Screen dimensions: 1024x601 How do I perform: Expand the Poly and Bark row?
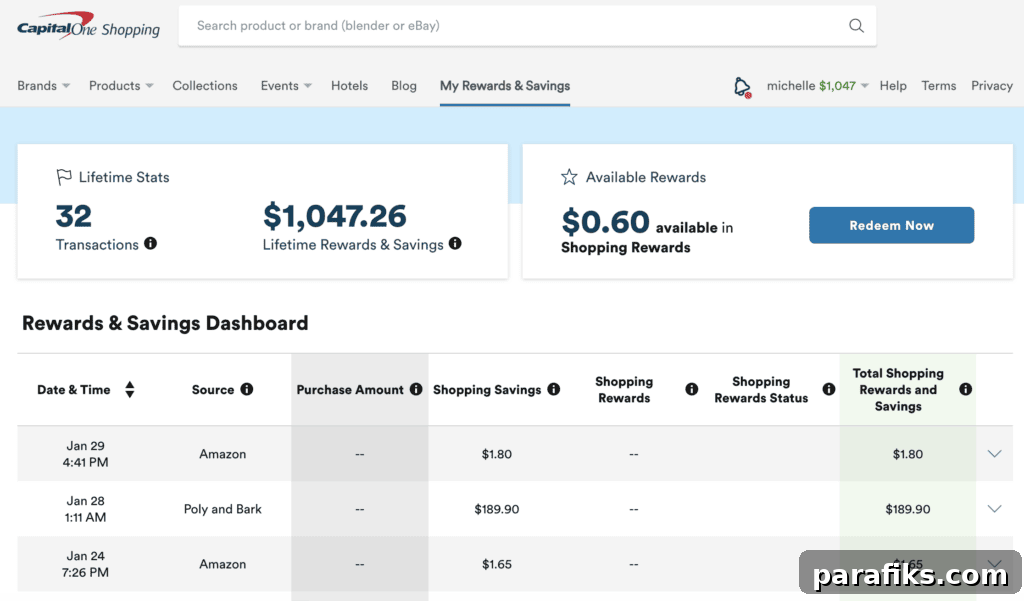pos(994,508)
